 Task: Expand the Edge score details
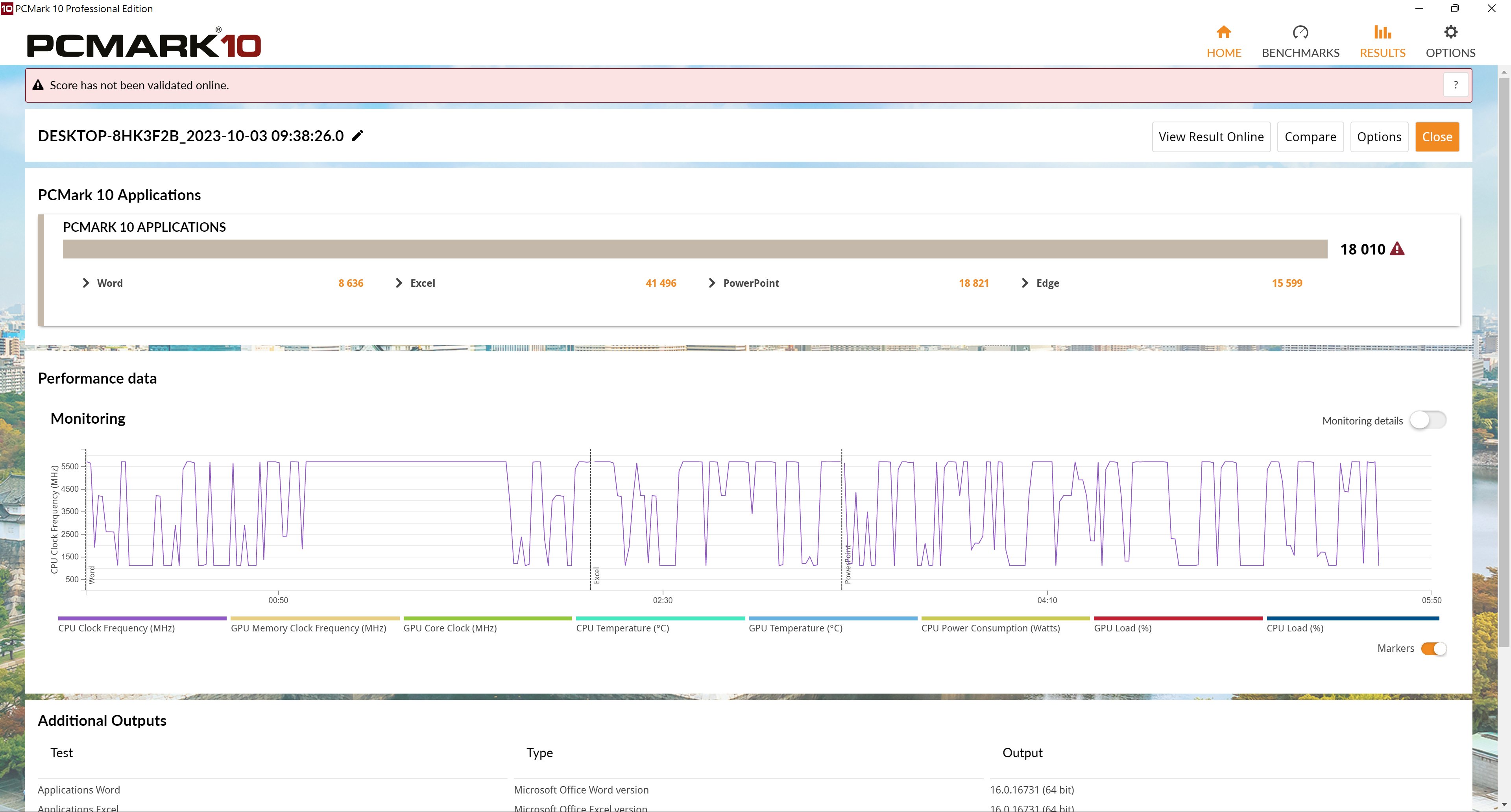(1025, 283)
